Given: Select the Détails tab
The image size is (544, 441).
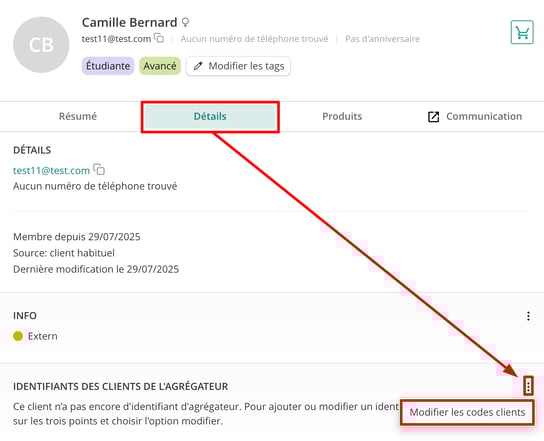Looking at the screenshot, I should point(210,117).
